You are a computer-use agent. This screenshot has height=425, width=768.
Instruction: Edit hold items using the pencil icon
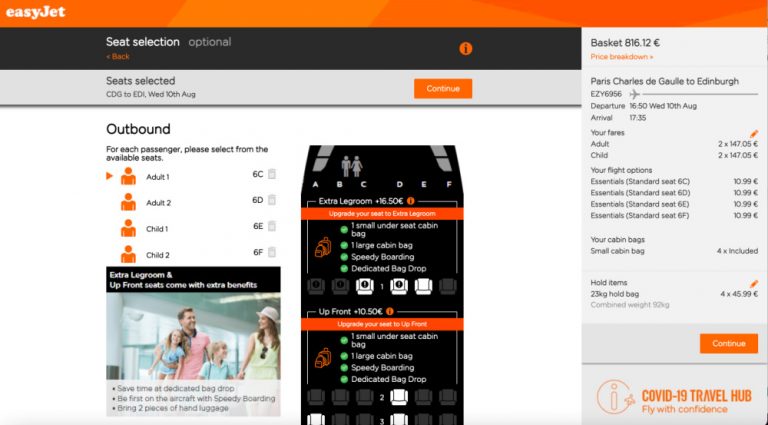754,283
